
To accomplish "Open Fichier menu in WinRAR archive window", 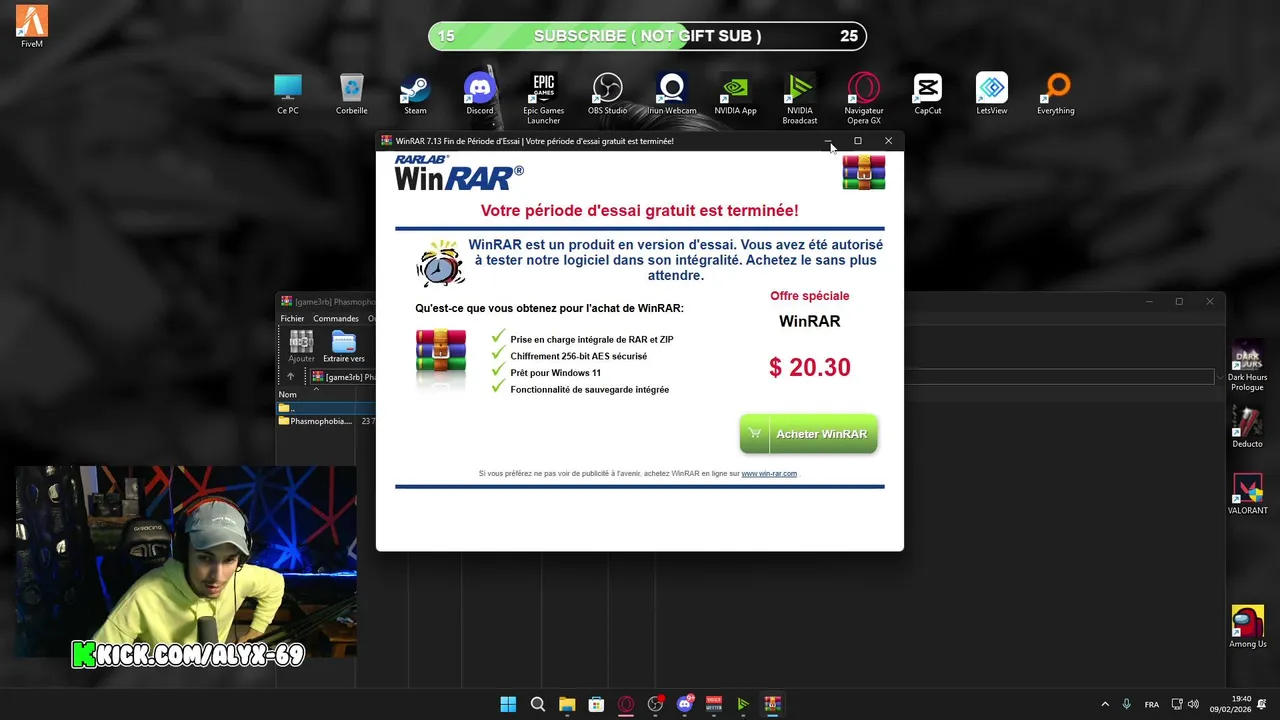I will (x=292, y=318).
